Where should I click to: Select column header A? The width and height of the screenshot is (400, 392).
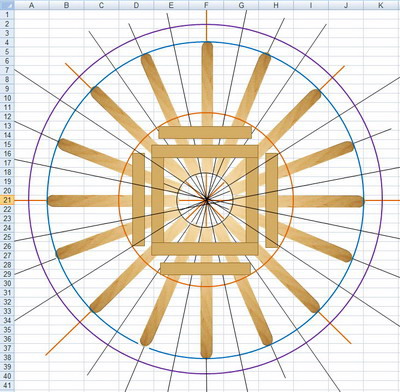pos(32,5)
